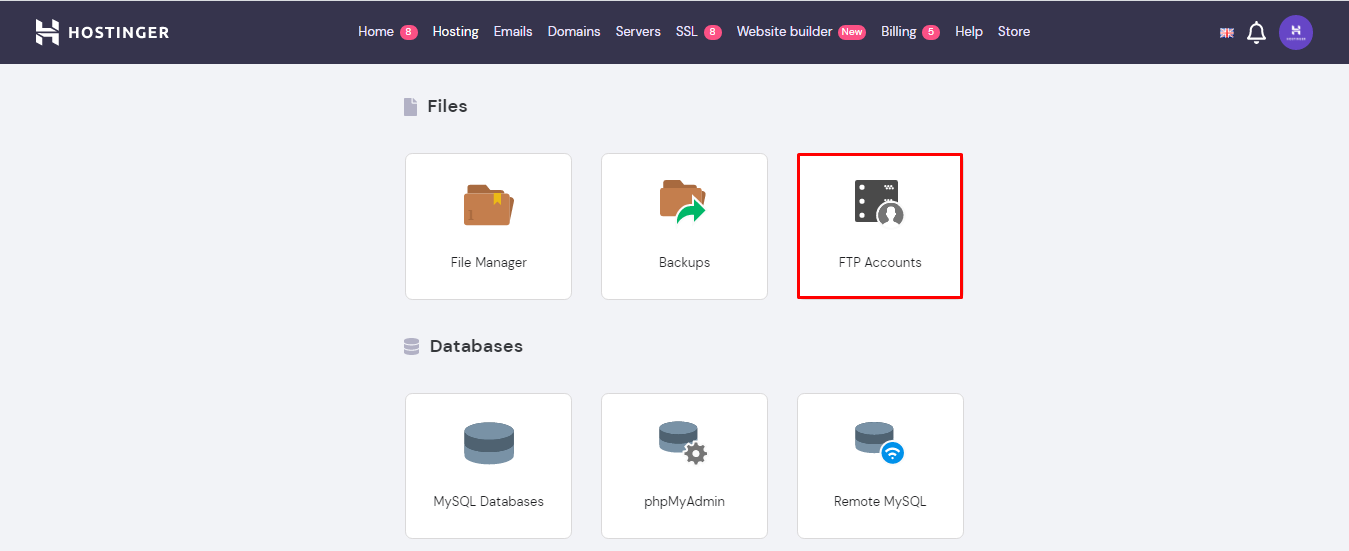1349x551 pixels.
Task: Open the purple user profile avatar
Action: click(x=1296, y=32)
